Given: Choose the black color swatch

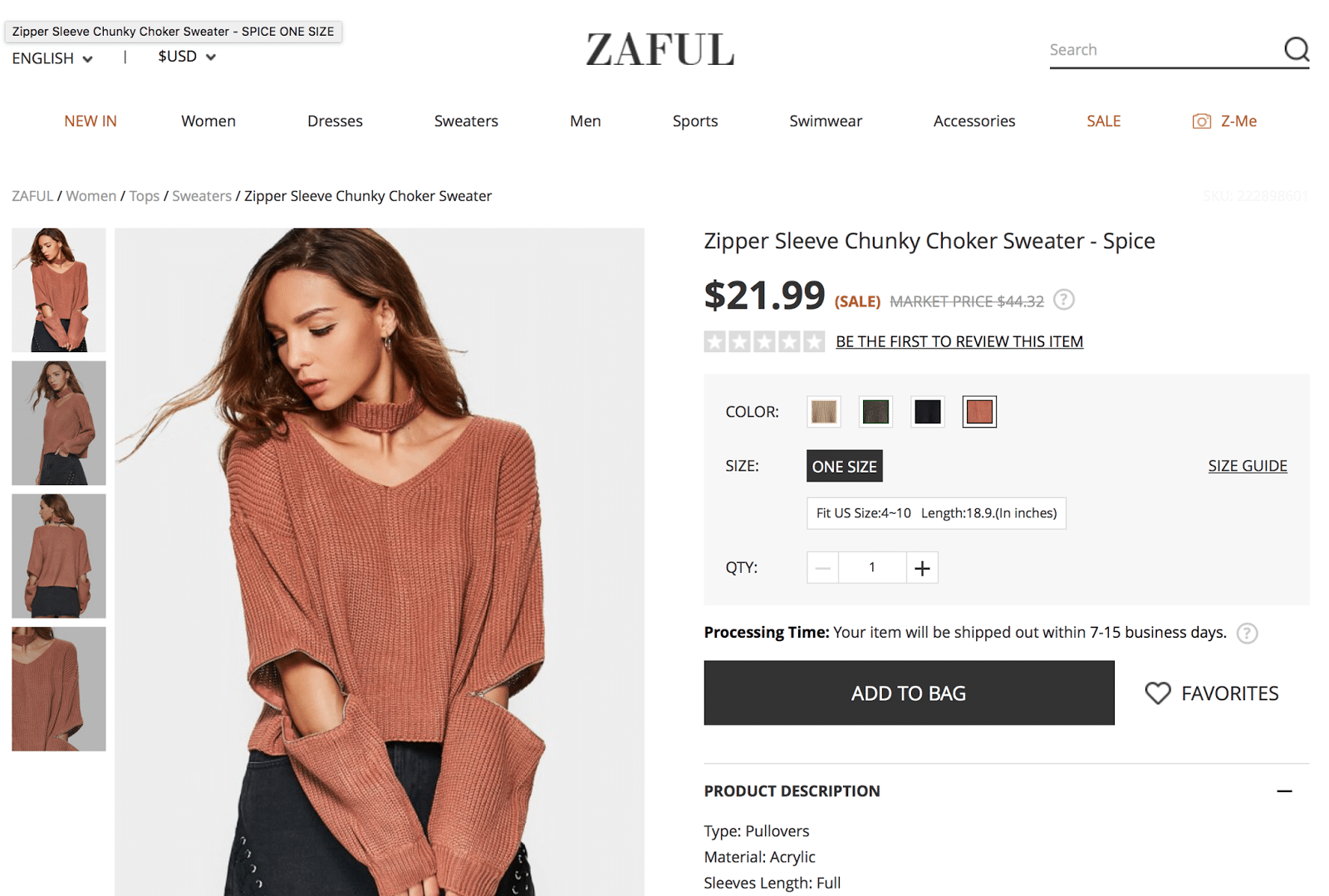Looking at the screenshot, I should [x=927, y=412].
